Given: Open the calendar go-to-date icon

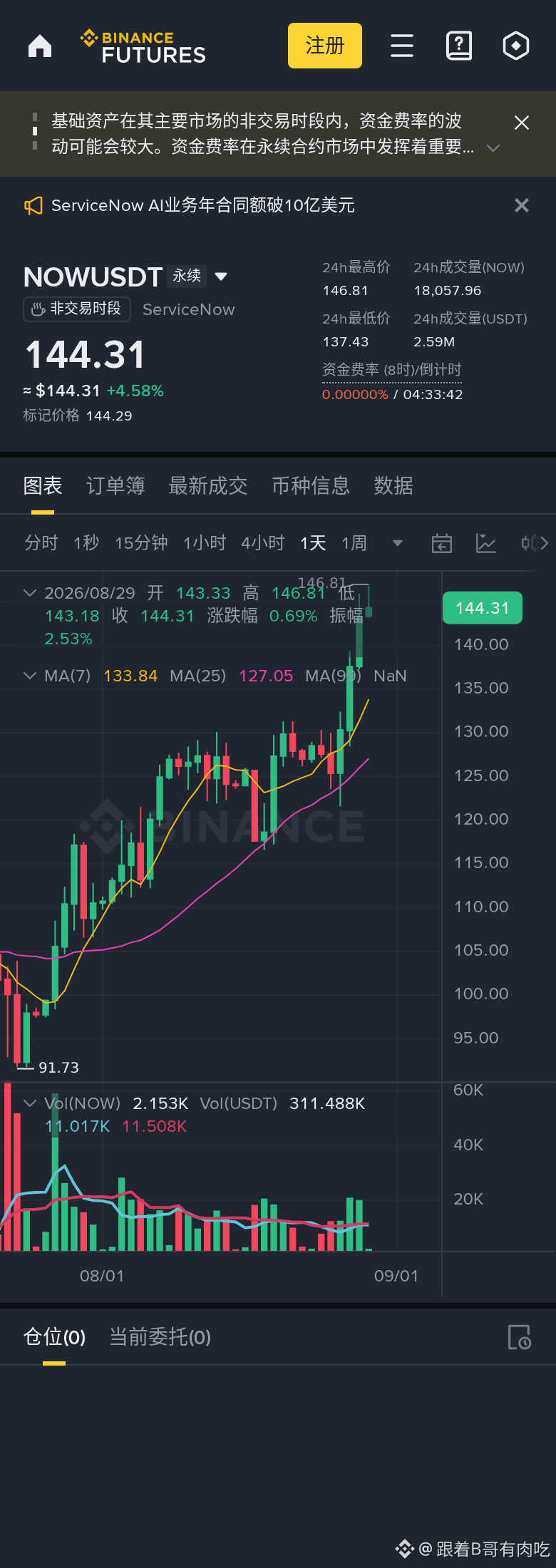Looking at the screenshot, I should pos(442,543).
